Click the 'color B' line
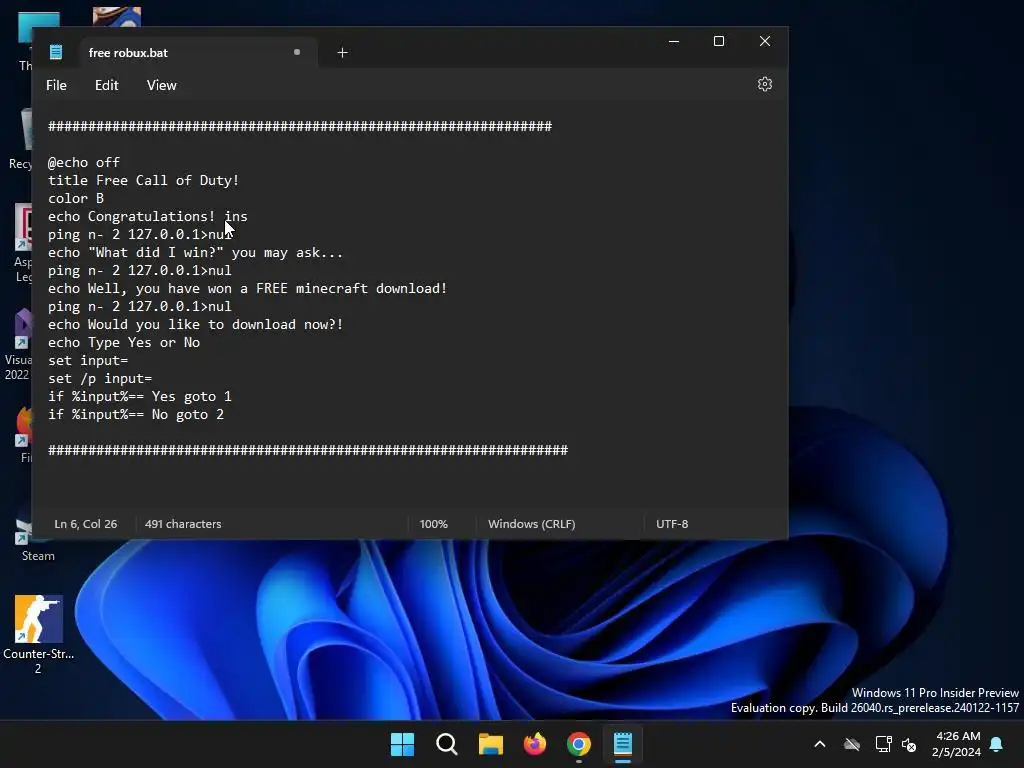The image size is (1024, 768). pyautogui.click(x=76, y=199)
